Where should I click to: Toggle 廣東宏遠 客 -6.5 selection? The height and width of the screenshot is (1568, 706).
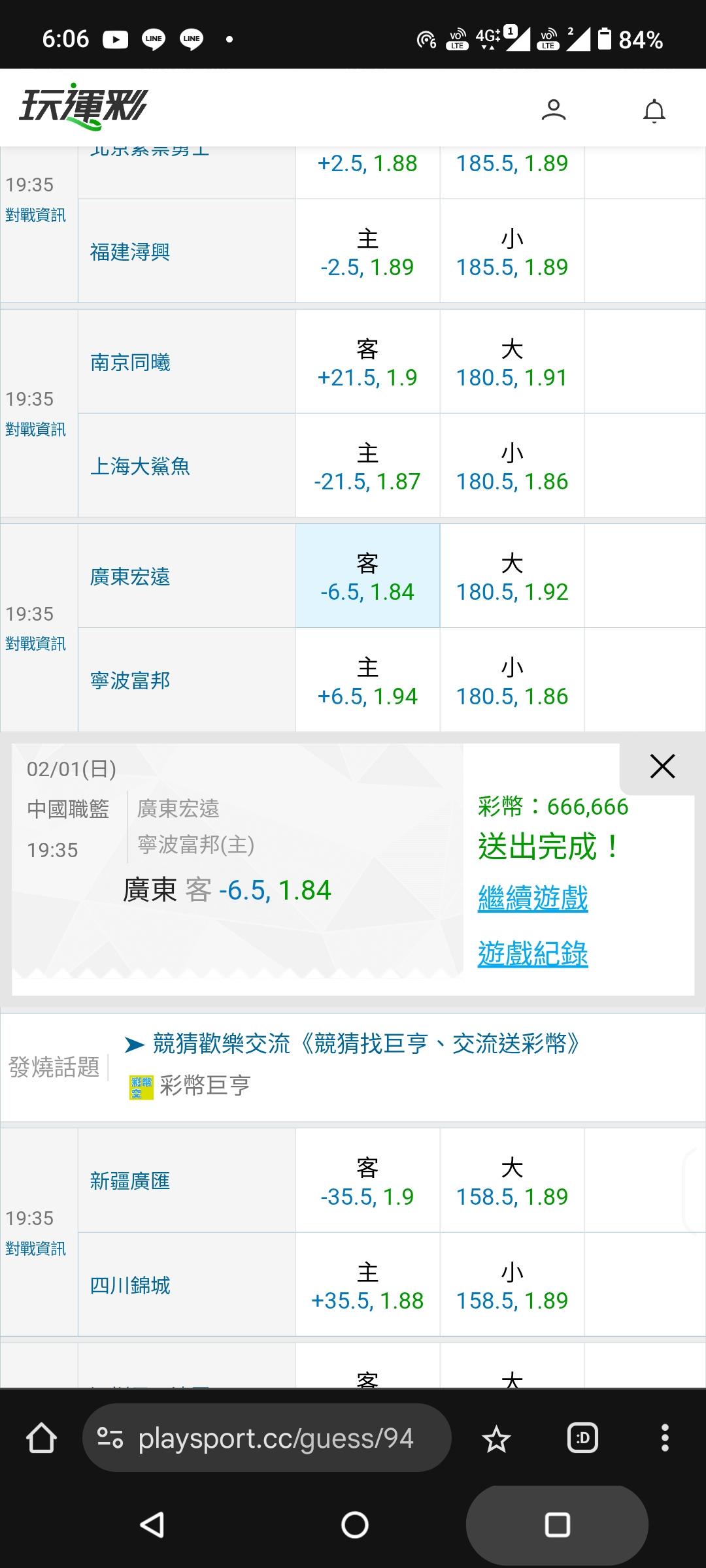tap(367, 576)
